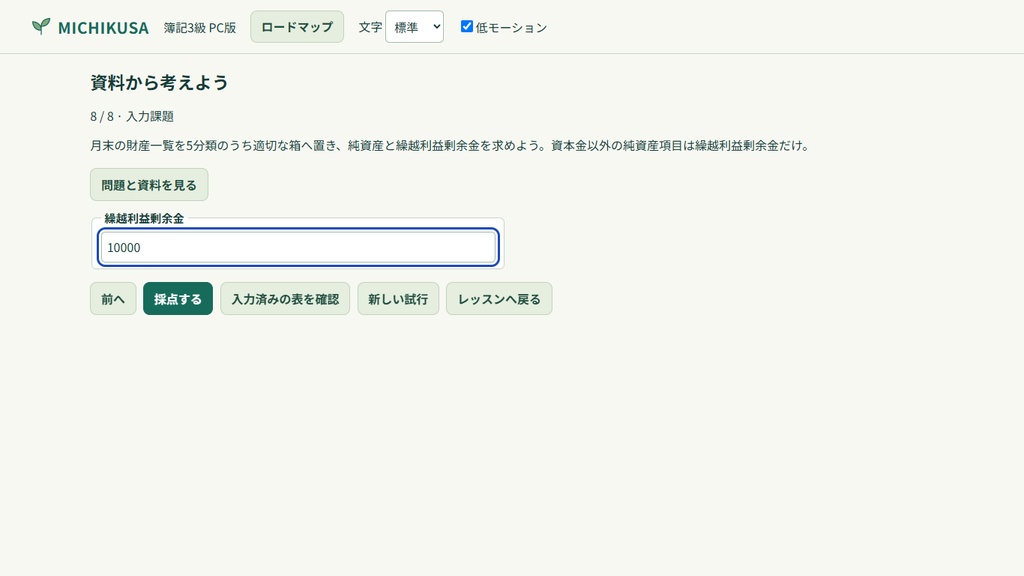Image resolution: width=1024 pixels, height=576 pixels.
Task: Click the MICHIKUSA brand name text
Action: (x=103, y=27)
